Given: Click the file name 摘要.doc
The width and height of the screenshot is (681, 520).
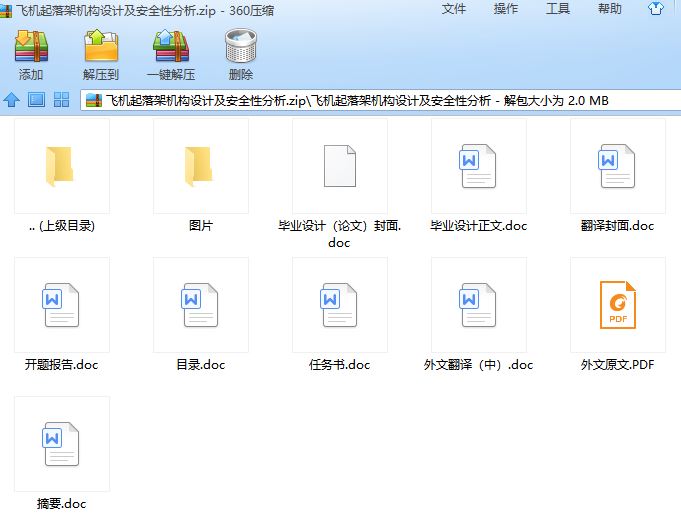Looking at the screenshot, I should [61, 503].
